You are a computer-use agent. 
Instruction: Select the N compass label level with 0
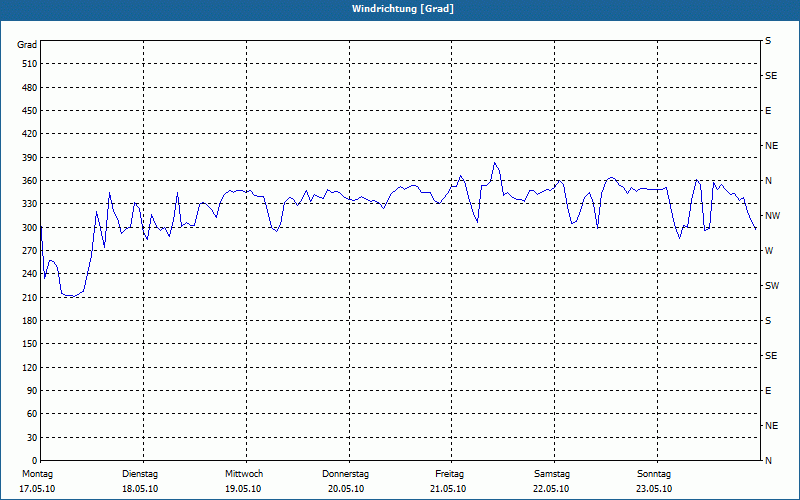tap(768, 461)
